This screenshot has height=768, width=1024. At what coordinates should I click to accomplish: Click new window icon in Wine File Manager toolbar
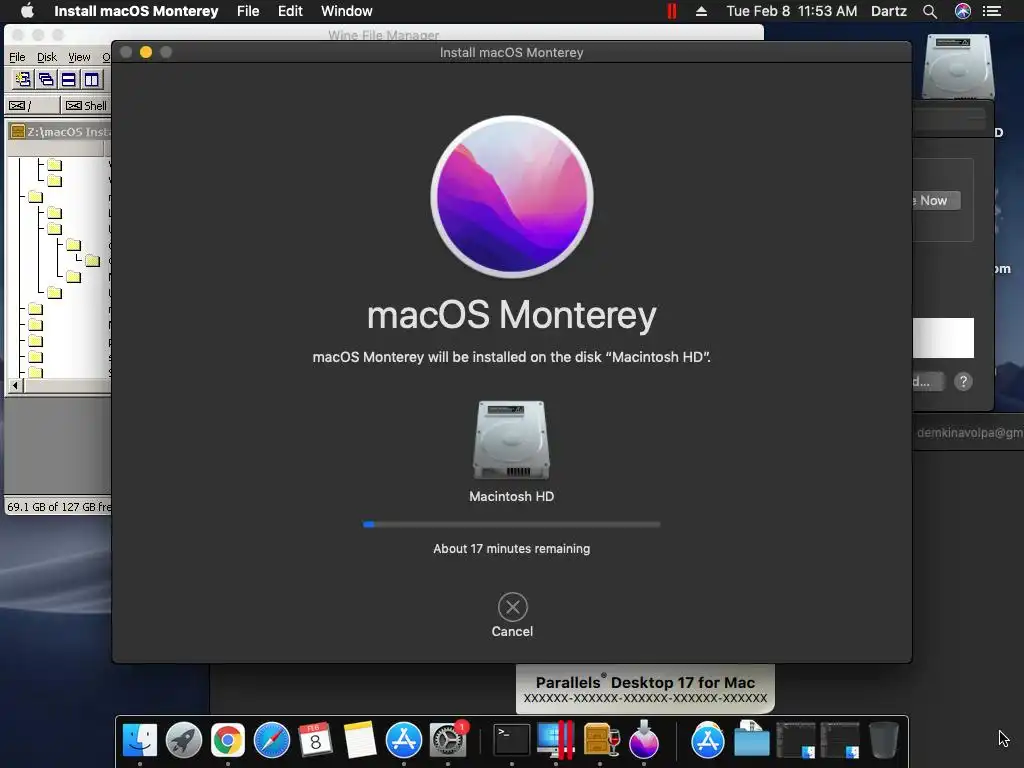coord(23,80)
